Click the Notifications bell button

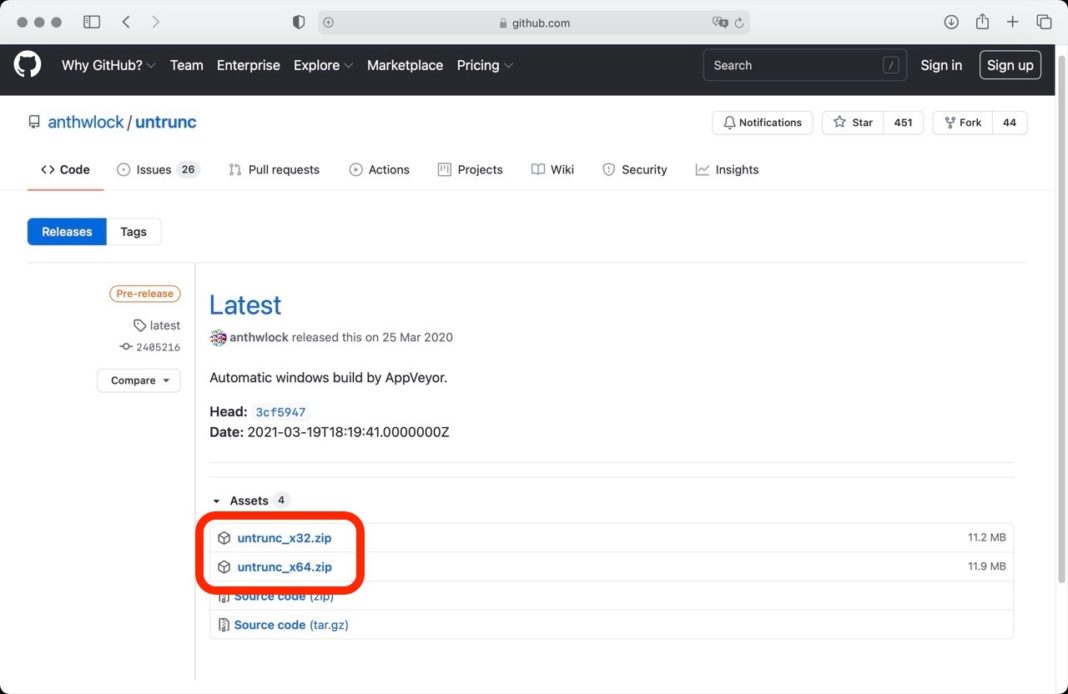pos(762,122)
